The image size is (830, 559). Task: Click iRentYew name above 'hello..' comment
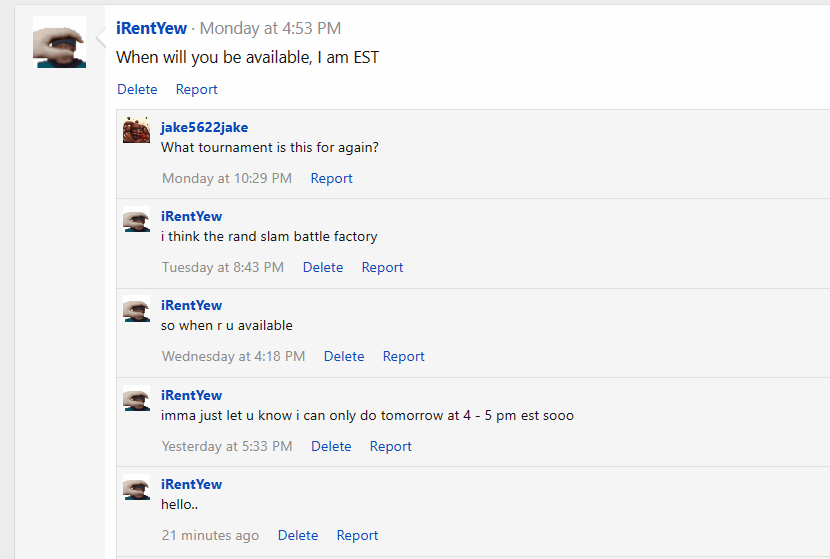tap(192, 484)
